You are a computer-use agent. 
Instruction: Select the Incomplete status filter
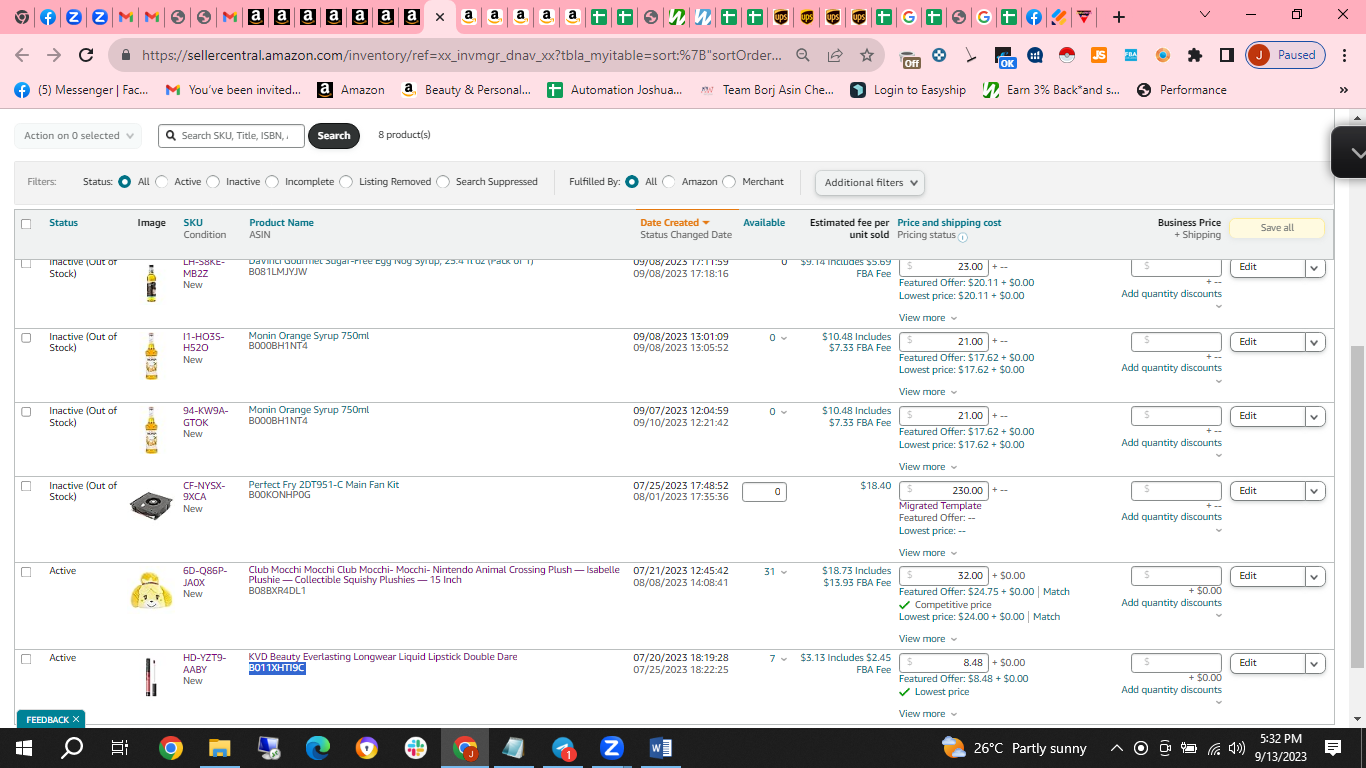click(272, 182)
